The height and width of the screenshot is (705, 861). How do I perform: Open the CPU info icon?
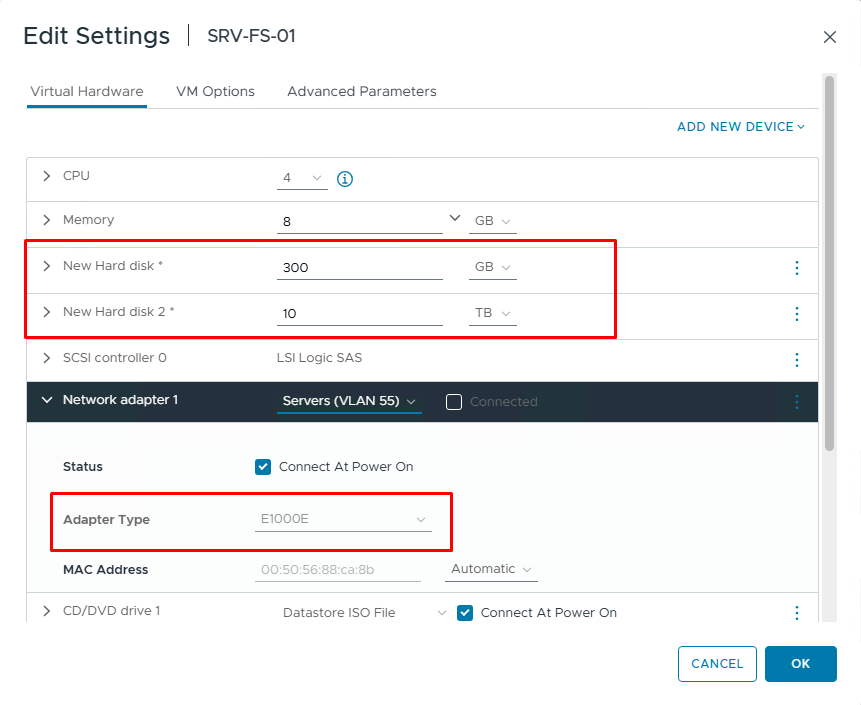point(345,179)
